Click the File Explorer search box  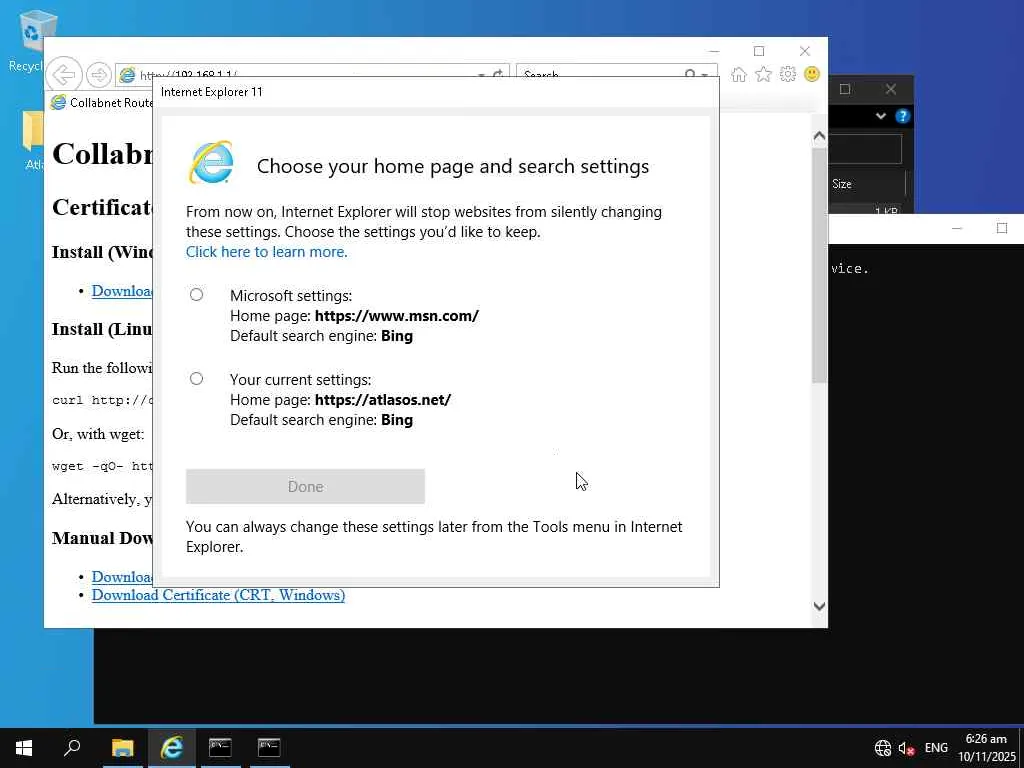tap(865, 150)
